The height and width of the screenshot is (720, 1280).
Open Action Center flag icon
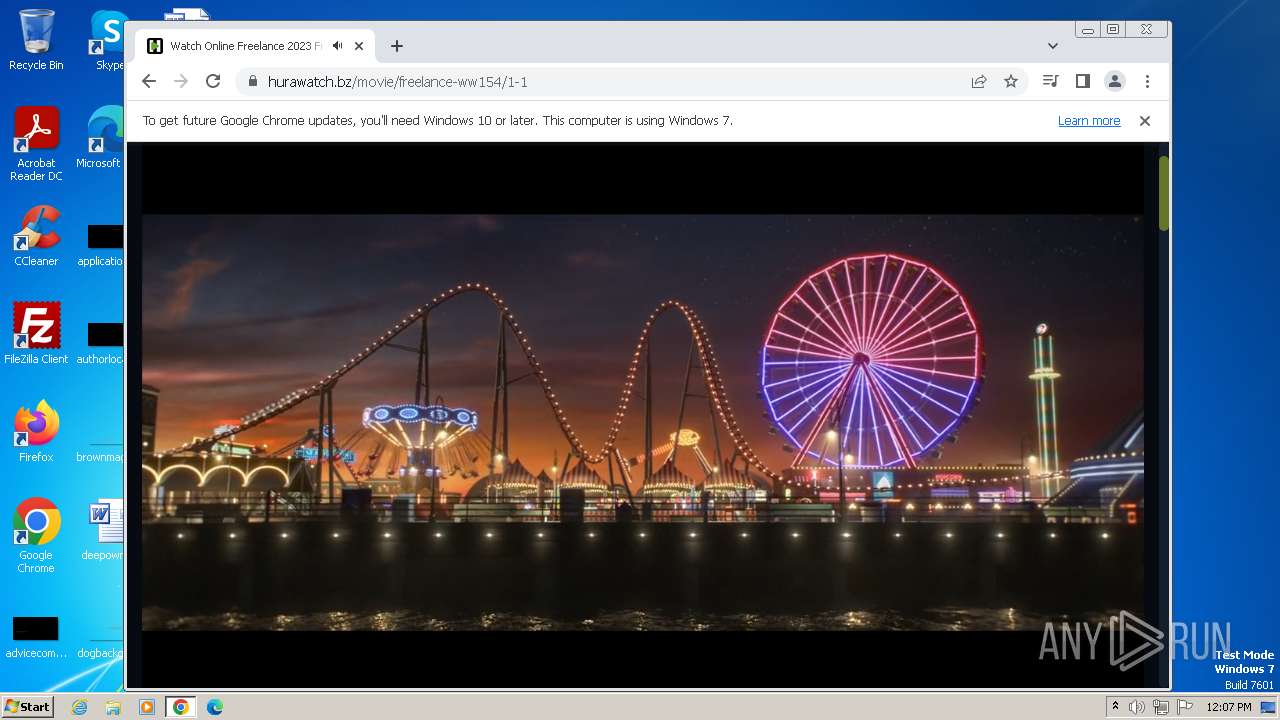tap(1184, 707)
